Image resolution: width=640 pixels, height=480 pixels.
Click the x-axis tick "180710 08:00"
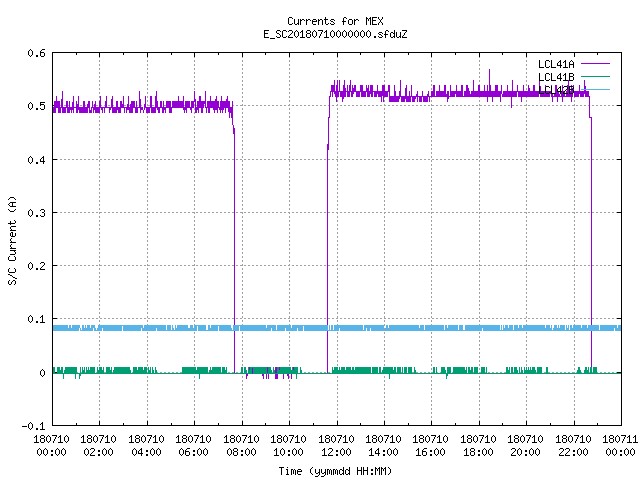pyautogui.click(x=241, y=446)
